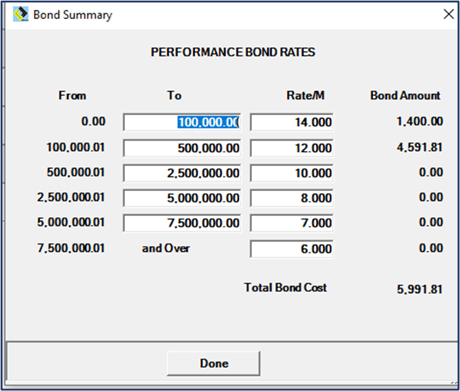
Task: Click the 14.000 Rate/M field
Action: coord(292,122)
